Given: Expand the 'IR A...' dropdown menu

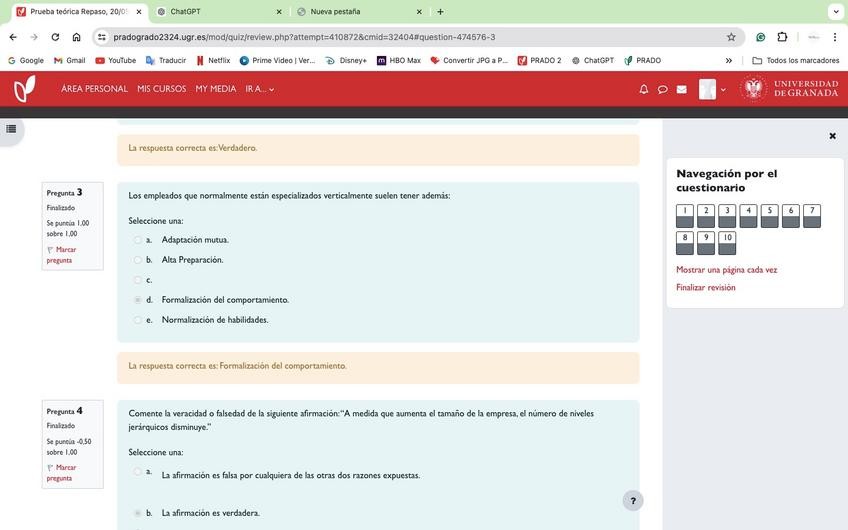Looking at the screenshot, I should tap(260, 89).
